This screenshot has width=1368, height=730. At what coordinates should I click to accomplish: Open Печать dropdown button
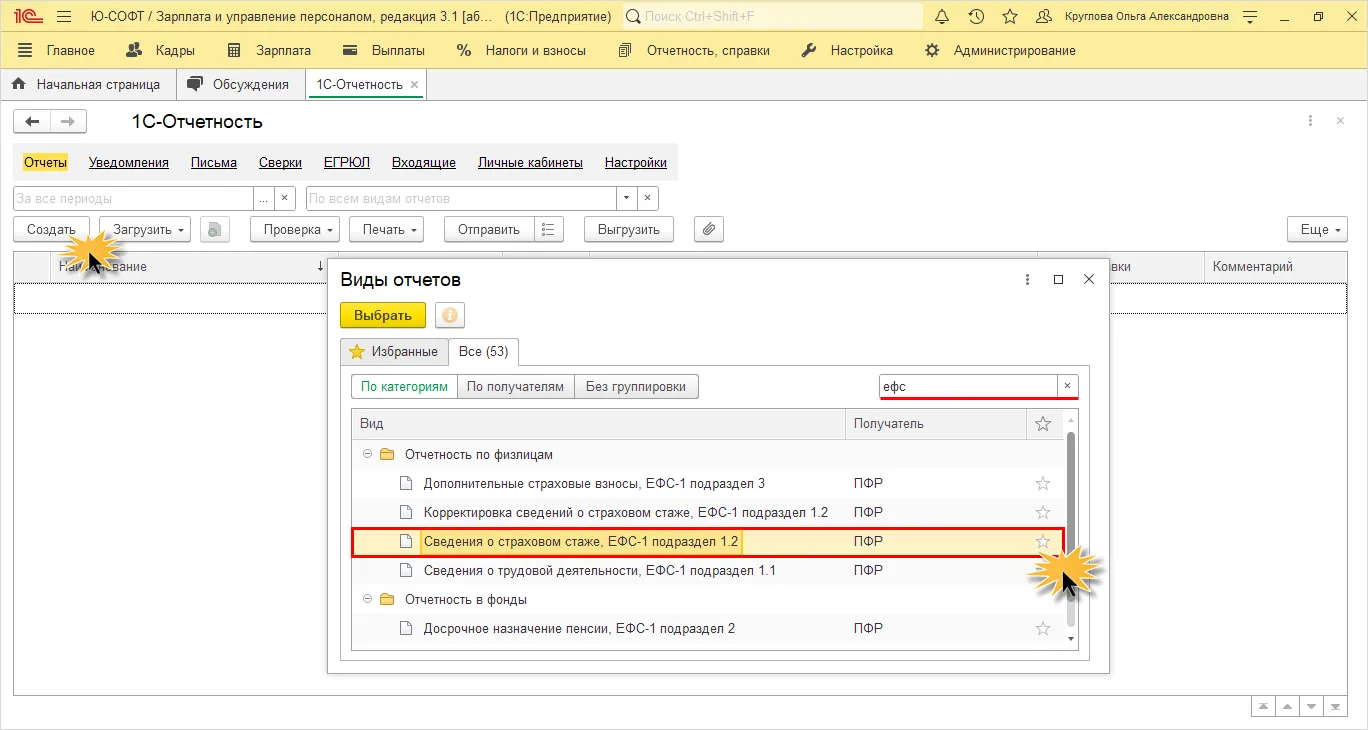pyautogui.click(x=386, y=229)
